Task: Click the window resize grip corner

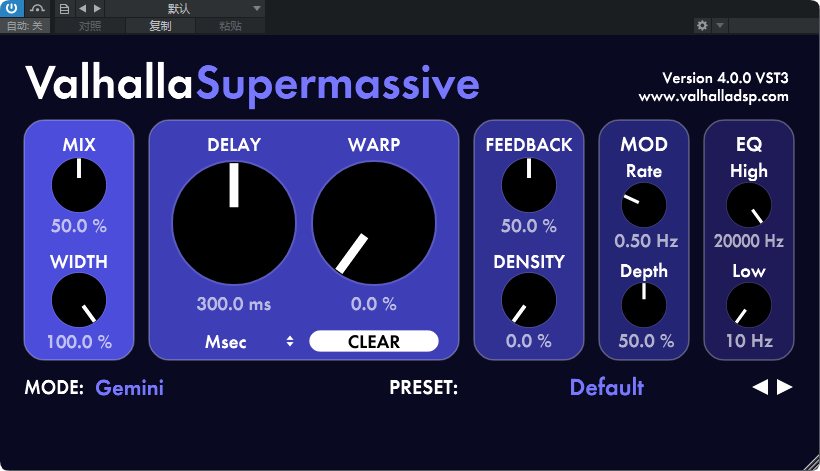Action: click(812, 463)
